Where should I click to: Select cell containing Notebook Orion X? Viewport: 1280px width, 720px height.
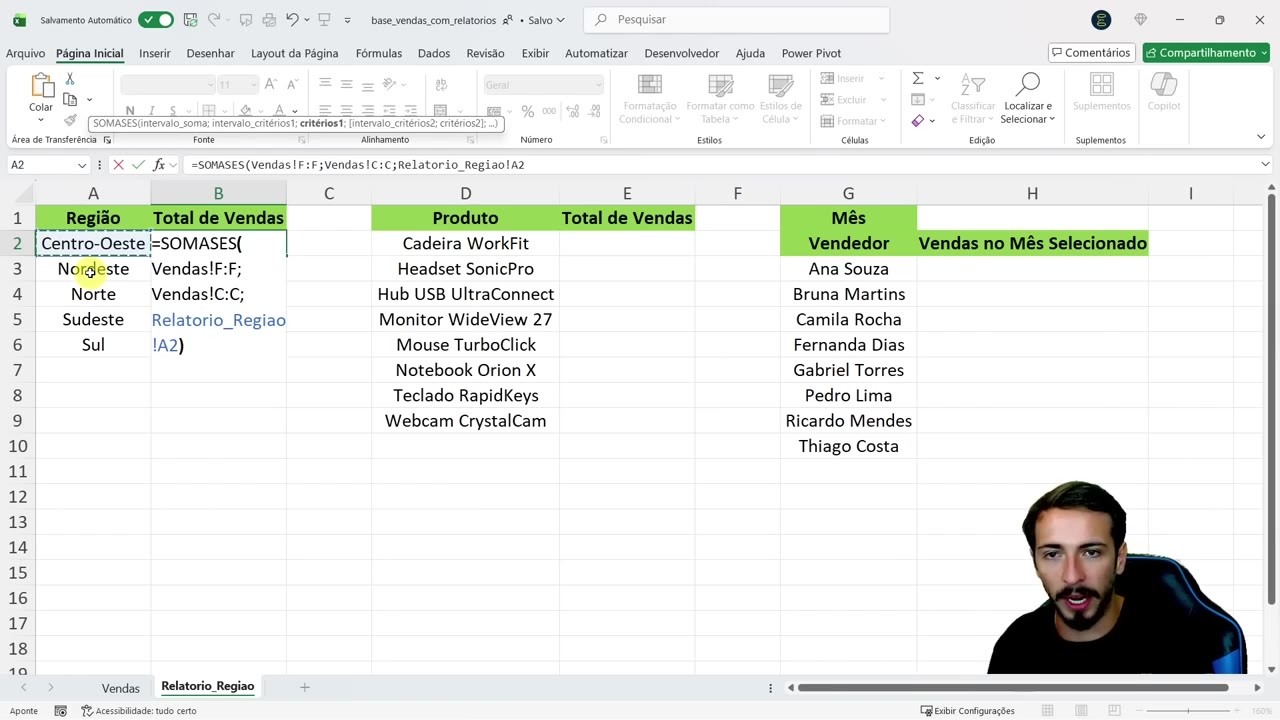[x=465, y=370]
